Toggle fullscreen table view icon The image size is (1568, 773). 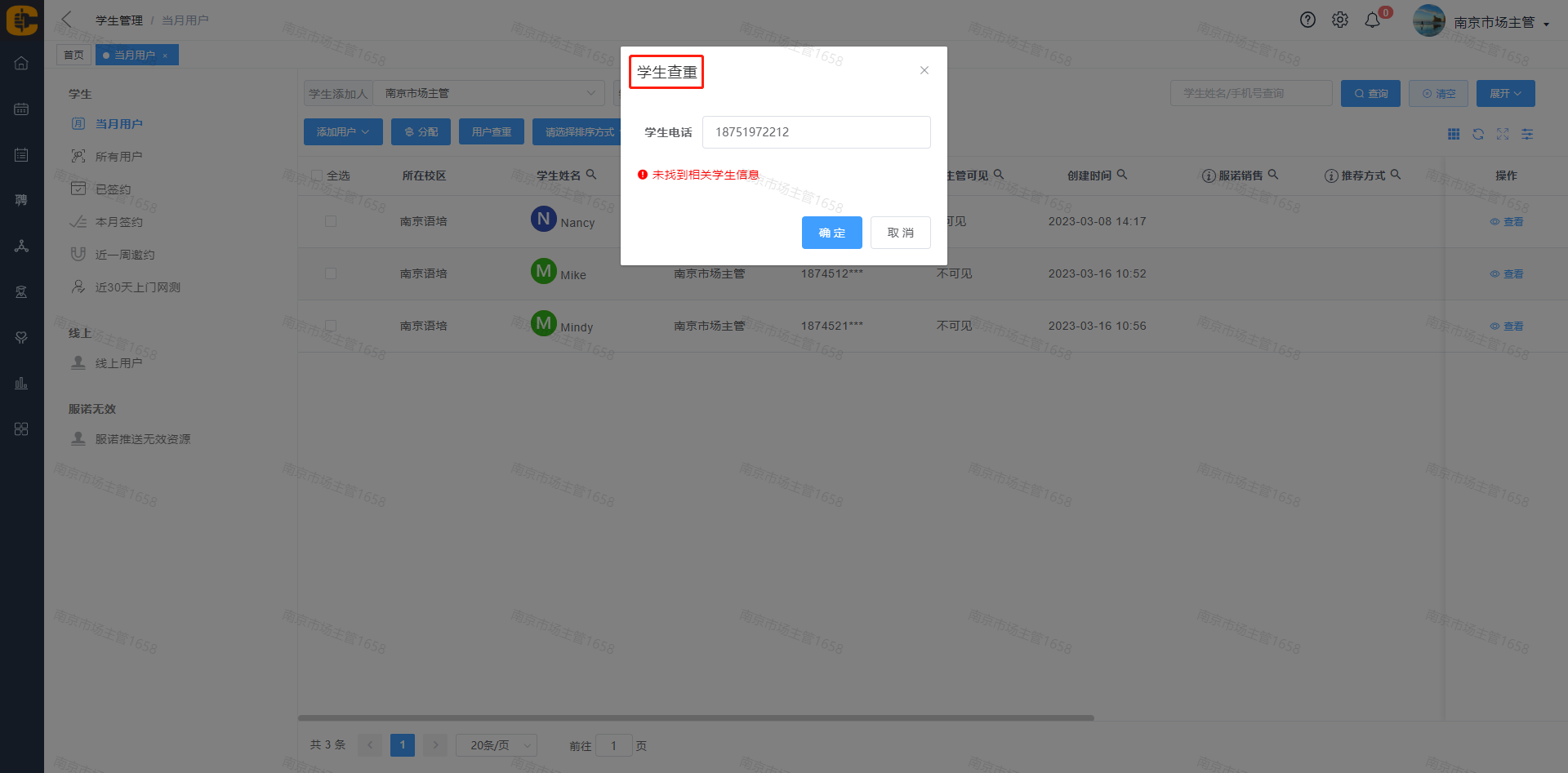(1503, 134)
